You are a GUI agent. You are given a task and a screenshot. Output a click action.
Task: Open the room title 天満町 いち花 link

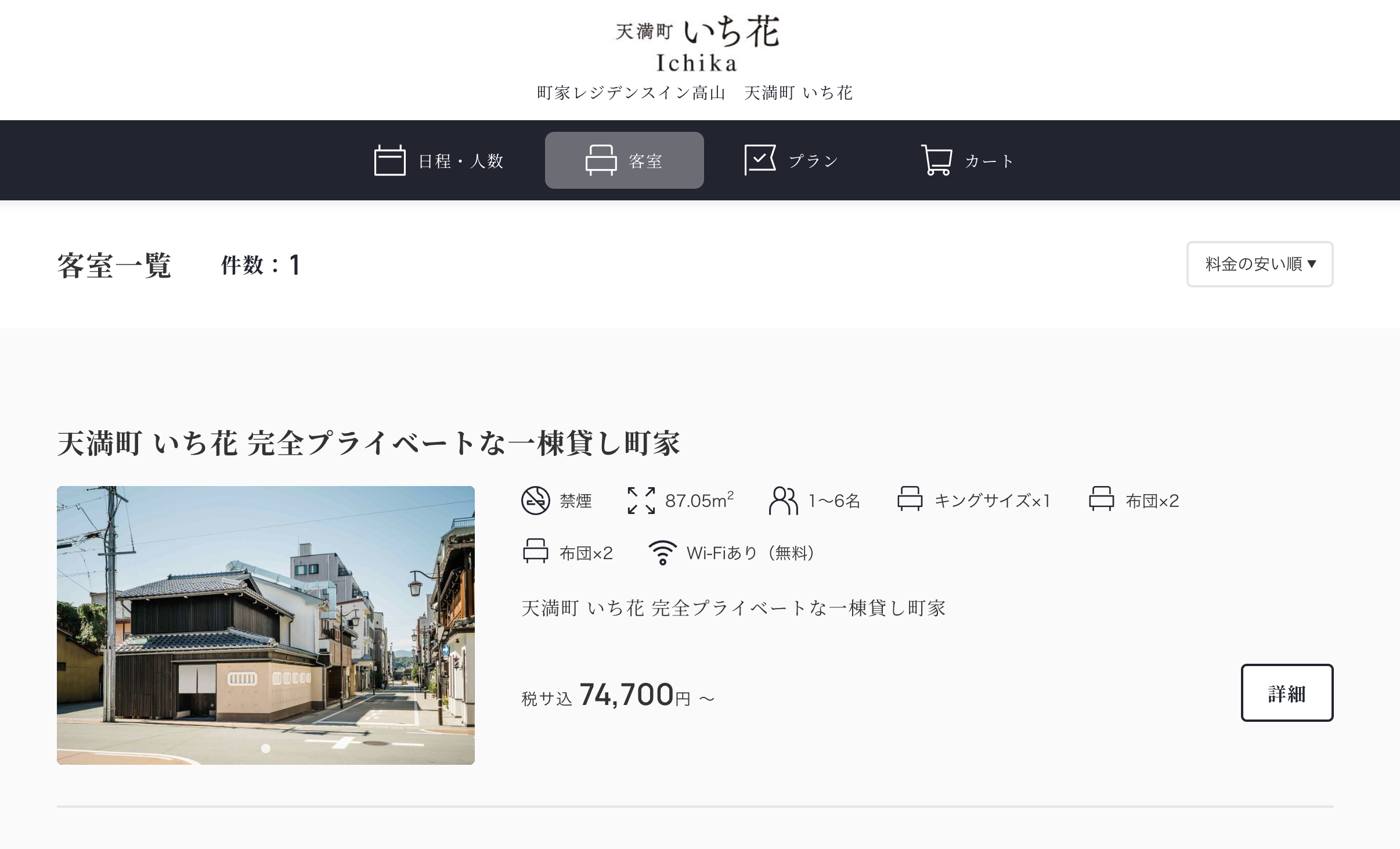click(371, 444)
